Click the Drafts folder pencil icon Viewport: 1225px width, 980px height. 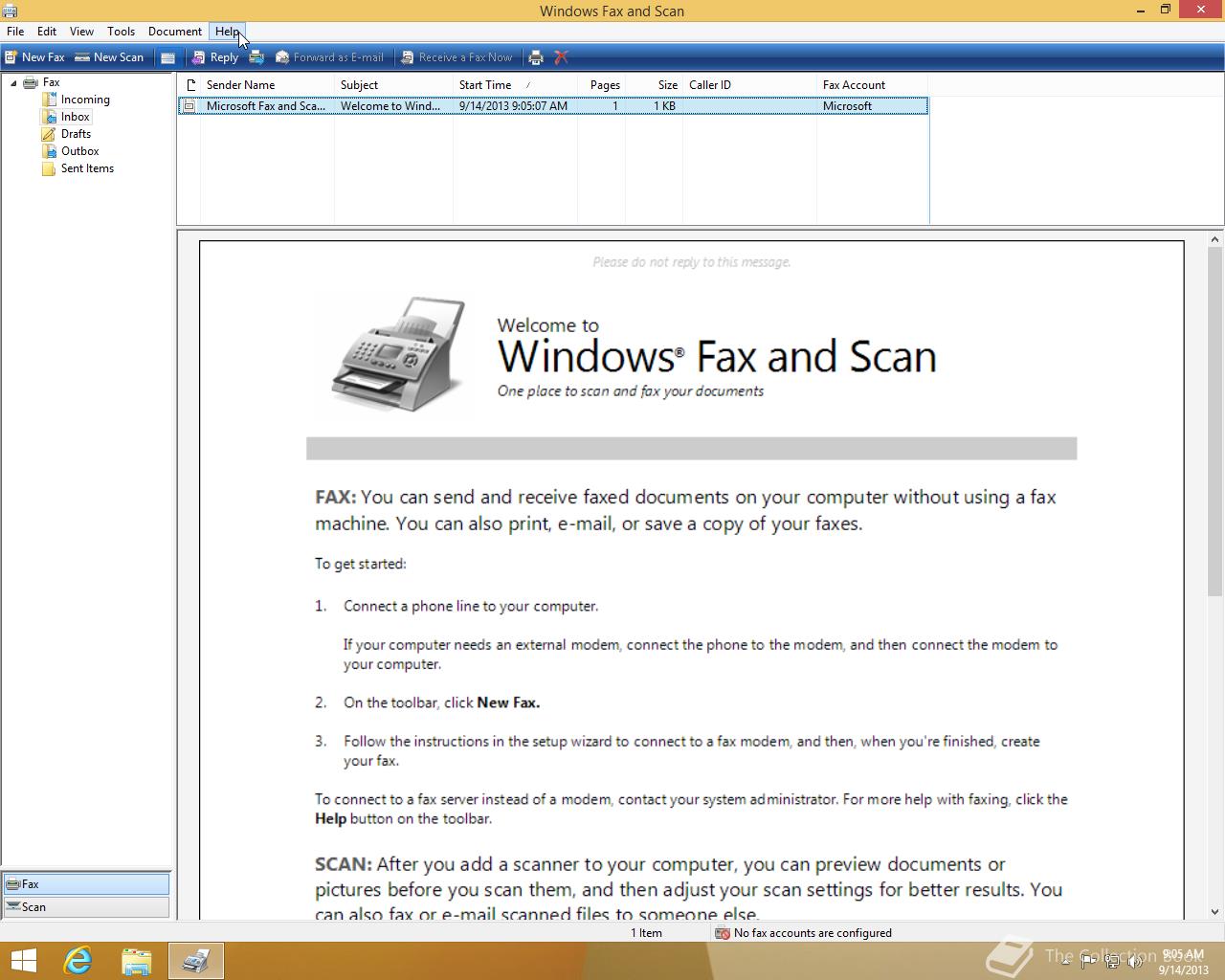pos(49,134)
